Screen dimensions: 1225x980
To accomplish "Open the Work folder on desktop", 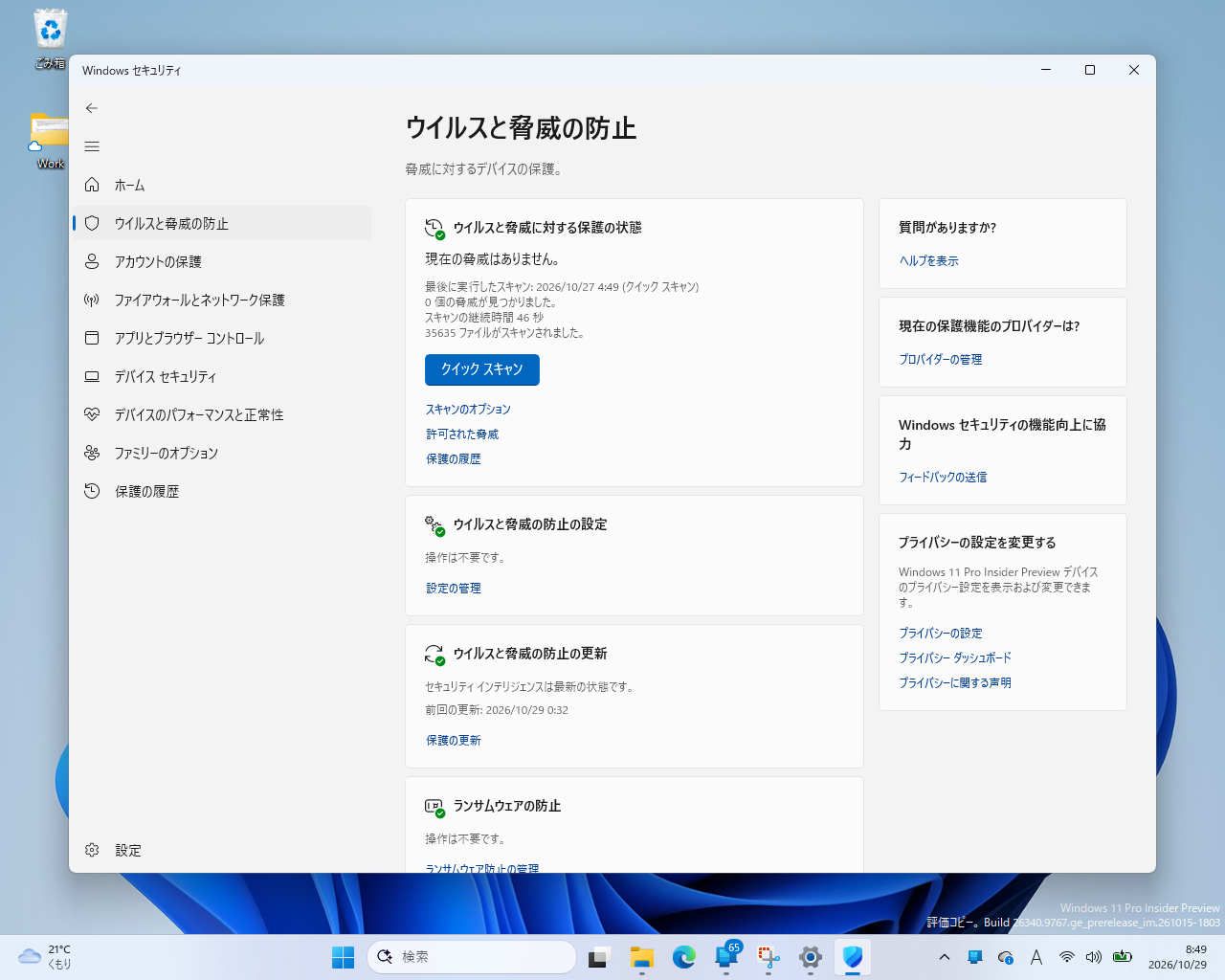I will [x=50, y=142].
